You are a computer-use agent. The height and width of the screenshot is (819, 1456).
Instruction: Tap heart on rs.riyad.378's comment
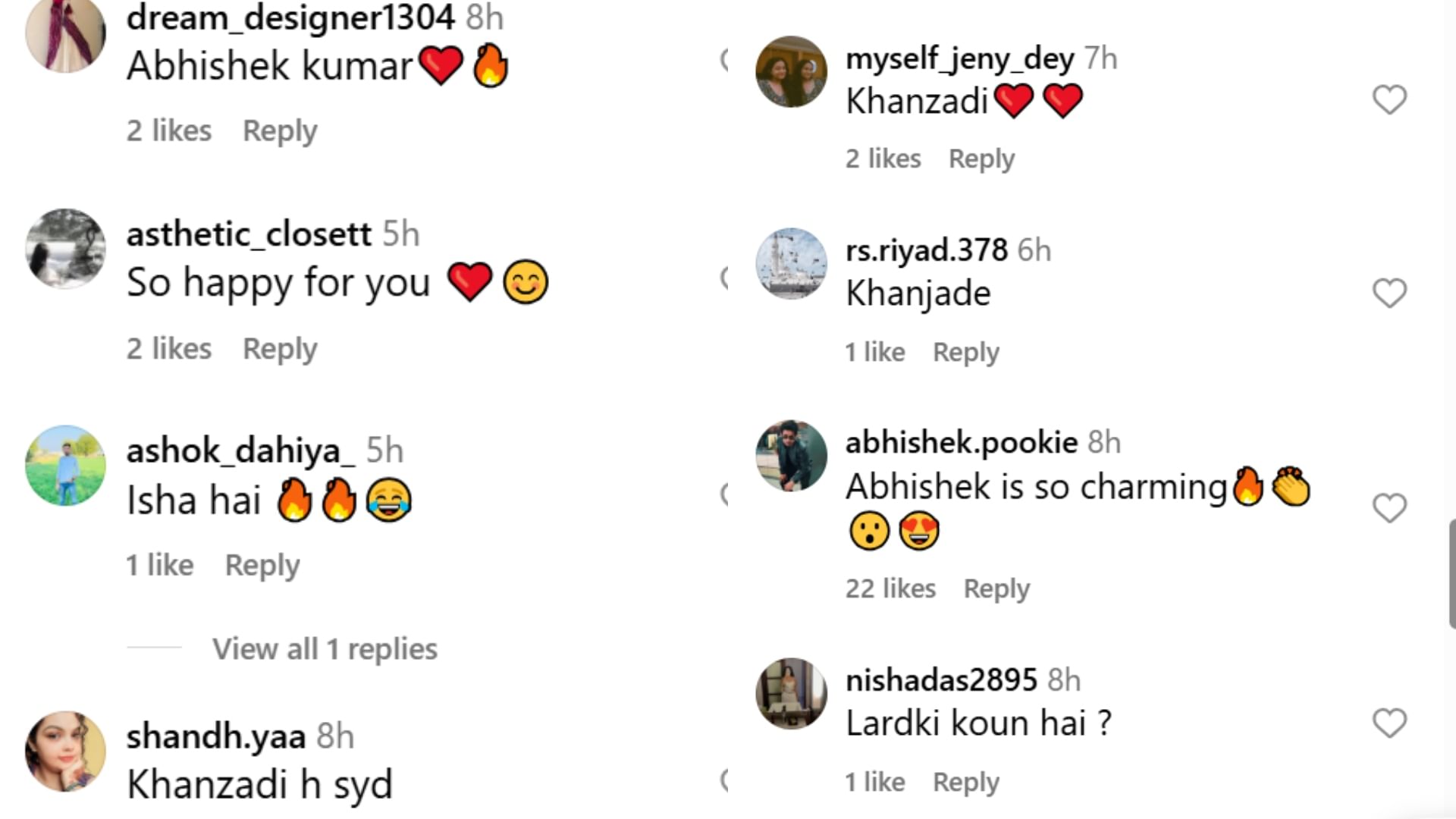tap(1389, 293)
